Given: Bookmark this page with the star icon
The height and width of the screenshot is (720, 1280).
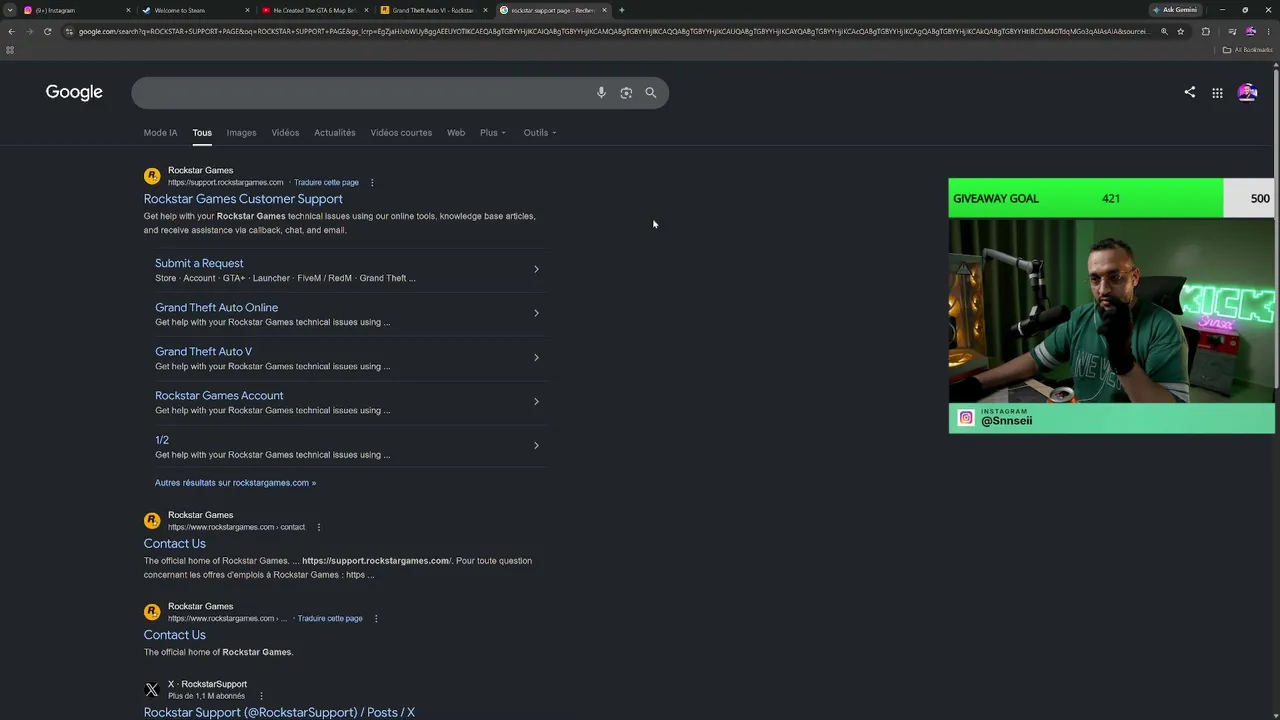Looking at the screenshot, I should [1181, 31].
